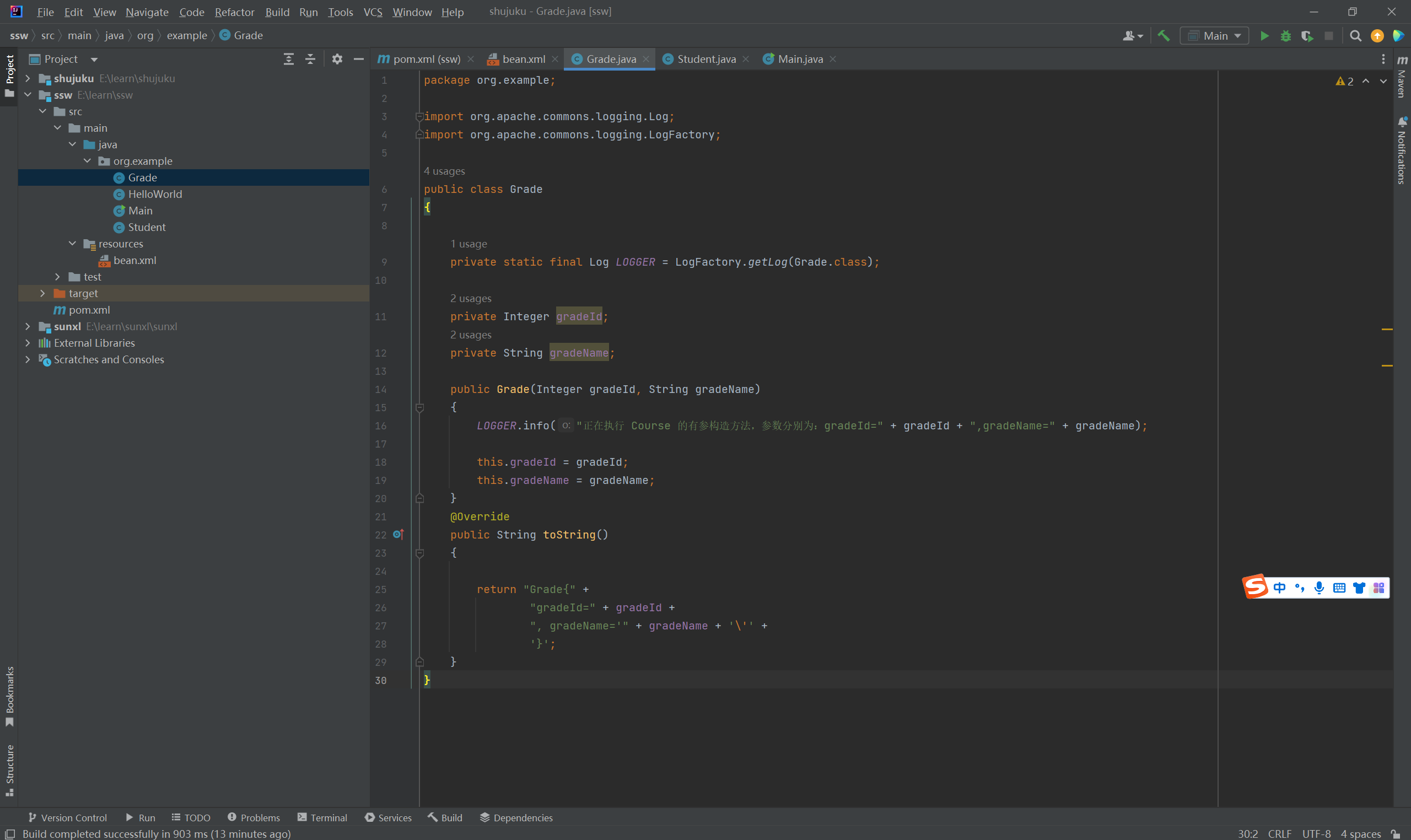Viewport: 1411px width, 840px height.
Task: Open the TODO tool window
Action: 191,817
